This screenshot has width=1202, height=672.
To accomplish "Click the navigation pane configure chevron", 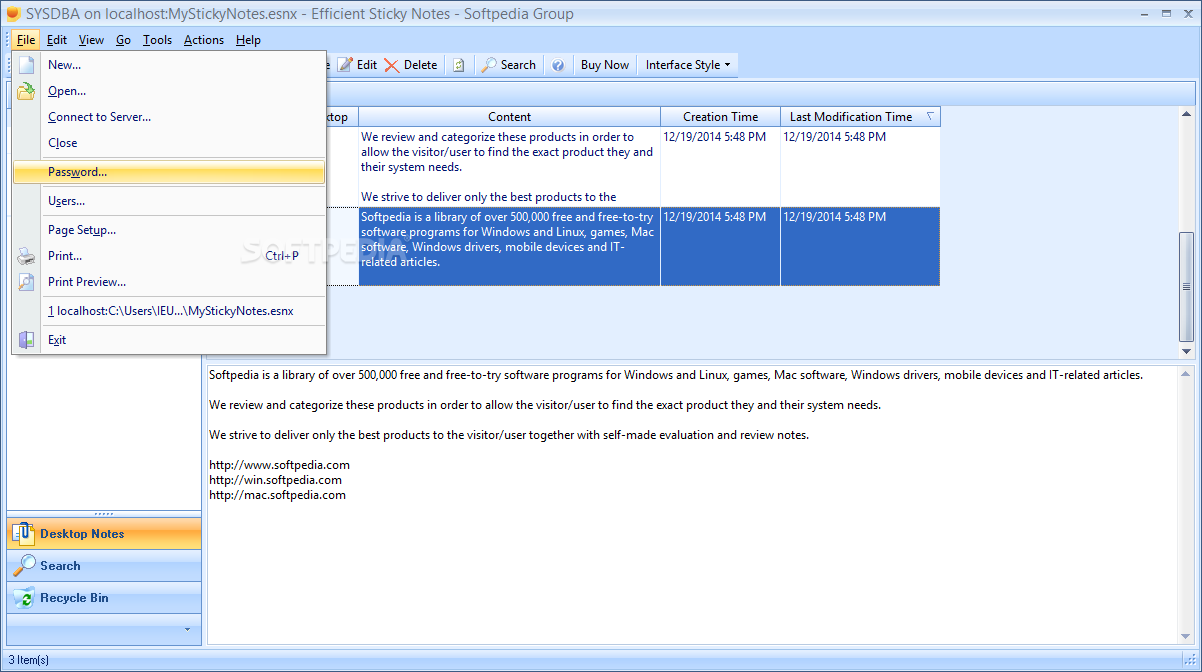I will (x=186, y=629).
